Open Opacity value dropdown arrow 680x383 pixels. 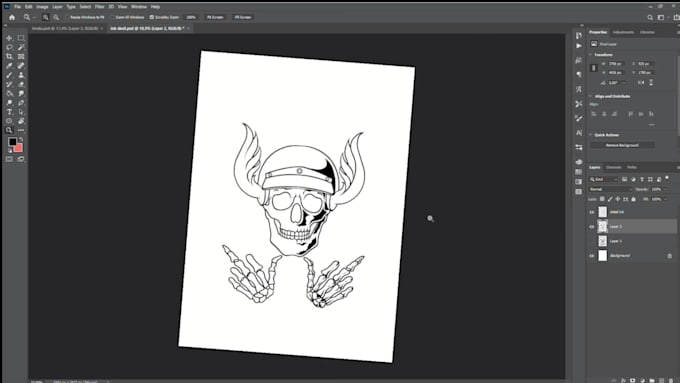[666, 189]
